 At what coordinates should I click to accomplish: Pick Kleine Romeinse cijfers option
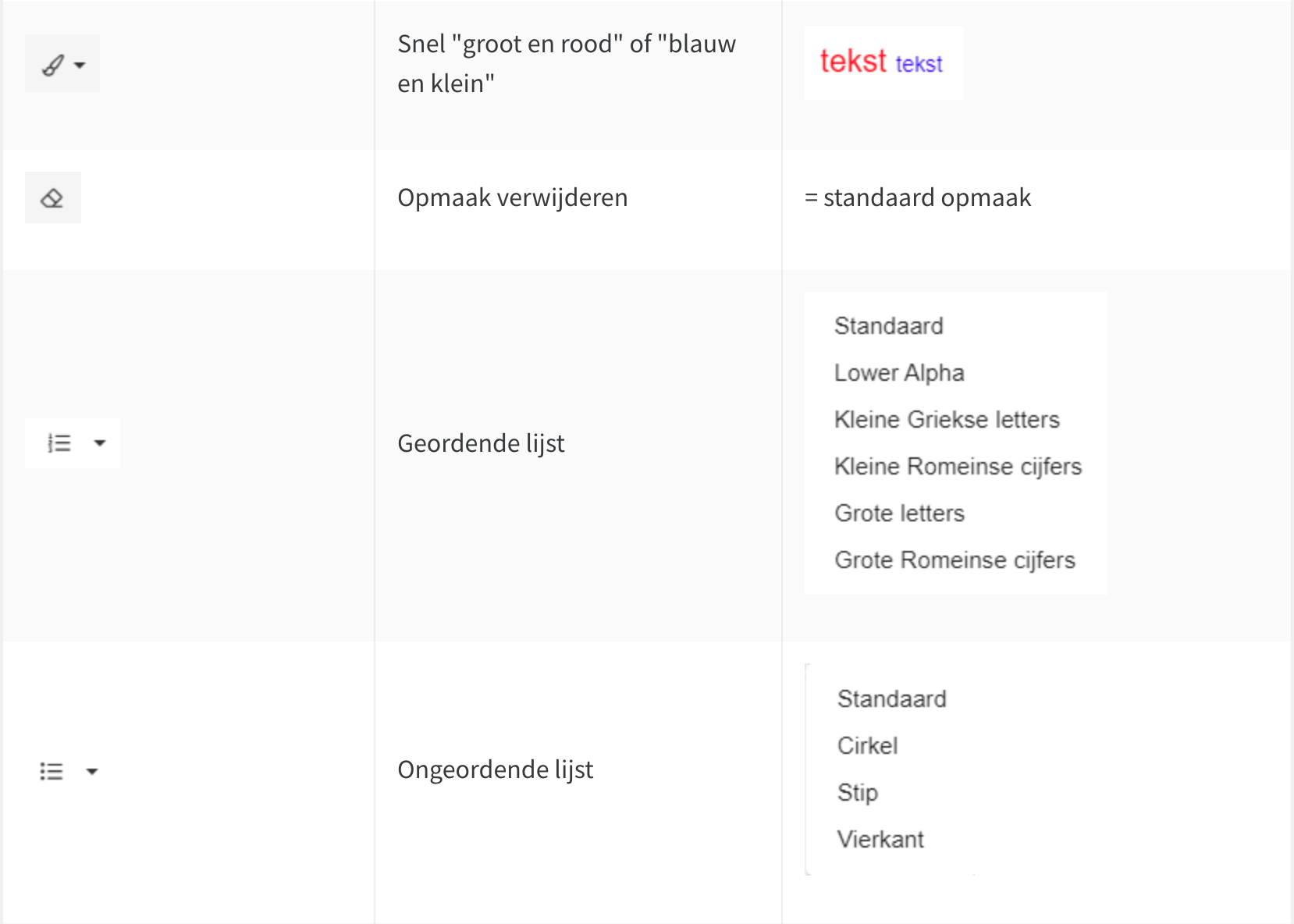click(958, 467)
